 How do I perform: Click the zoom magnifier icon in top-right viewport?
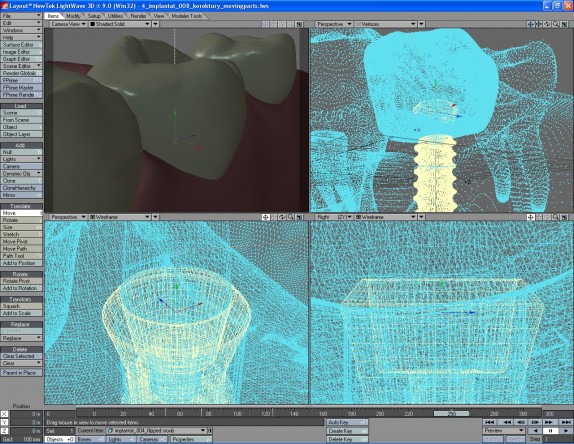click(x=556, y=24)
